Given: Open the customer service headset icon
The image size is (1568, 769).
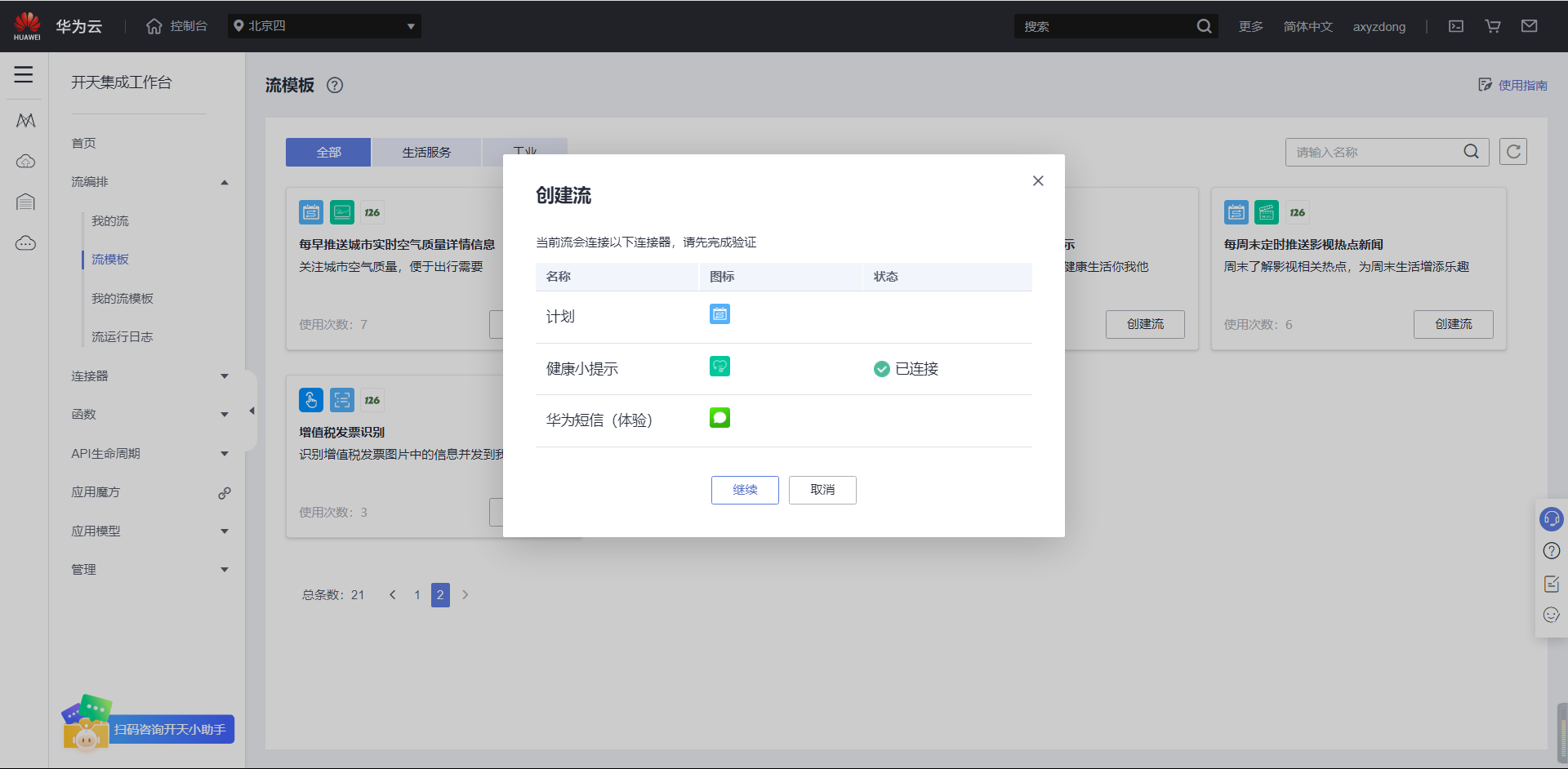Looking at the screenshot, I should (x=1552, y=519).
